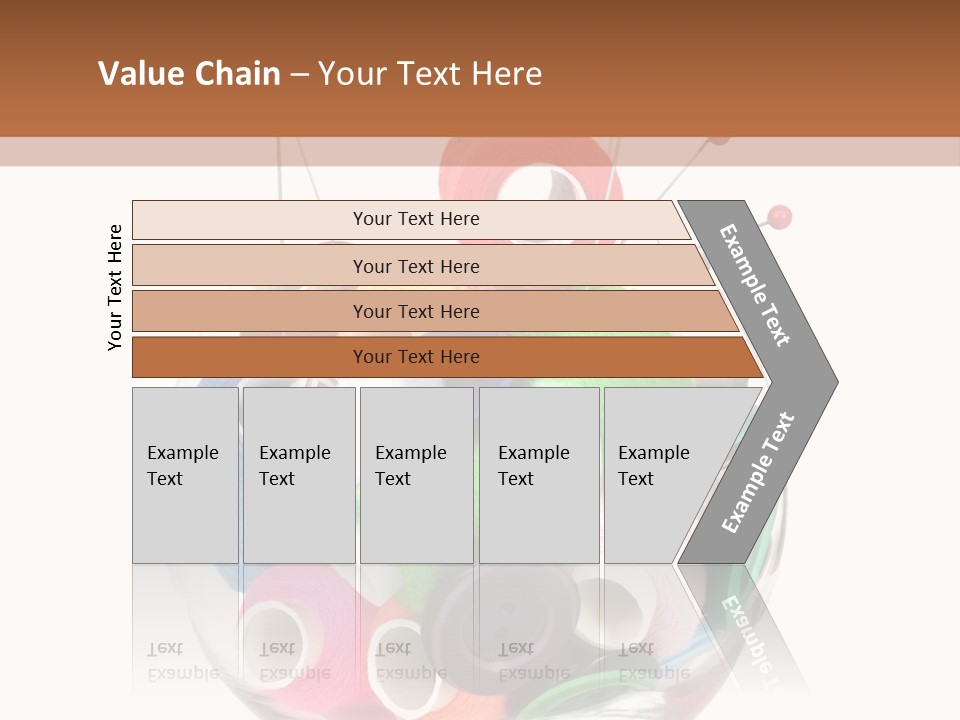Click the red pin head near the chevron
The height and width of the screenshot is (720, 960).
tap(781, 215)
